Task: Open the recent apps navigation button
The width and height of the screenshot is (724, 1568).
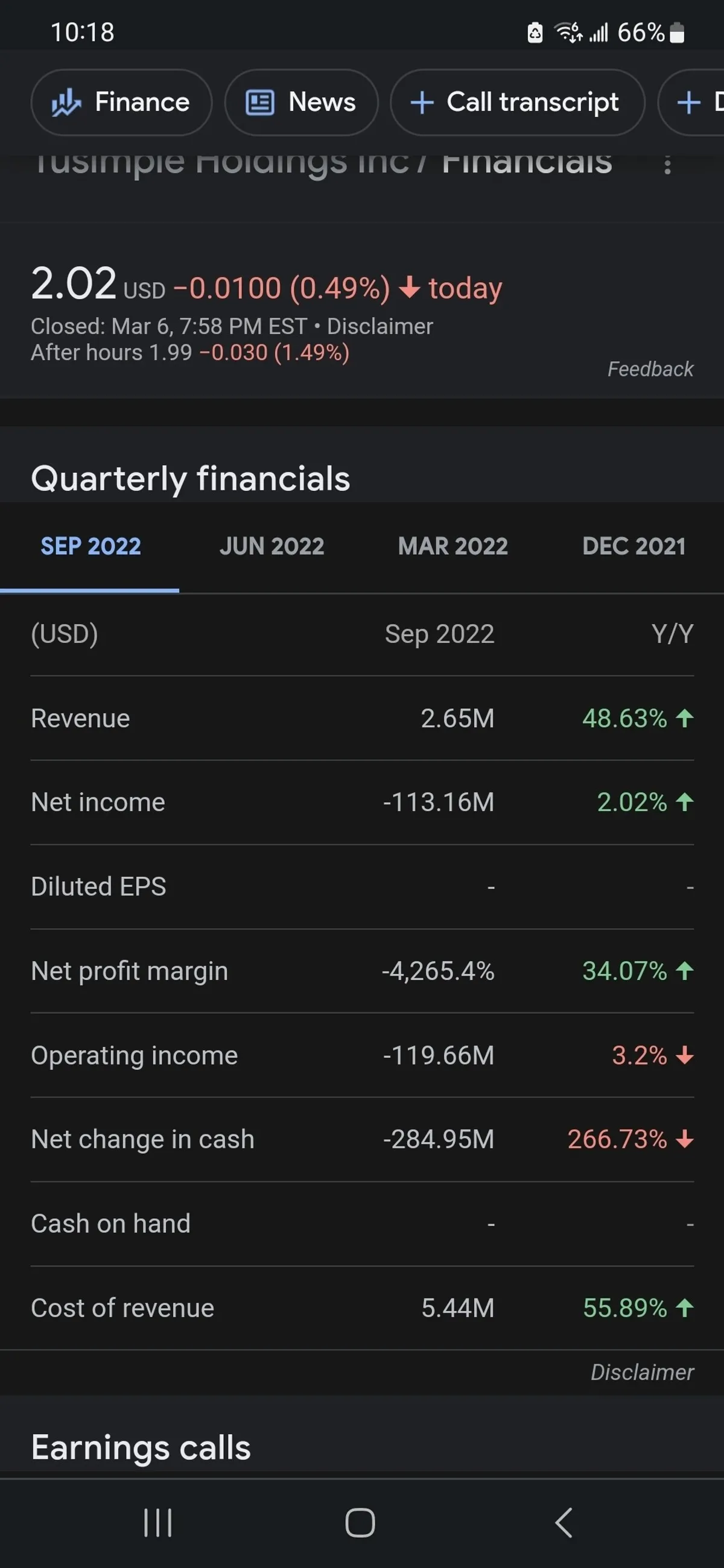Action: point(157,1522)
